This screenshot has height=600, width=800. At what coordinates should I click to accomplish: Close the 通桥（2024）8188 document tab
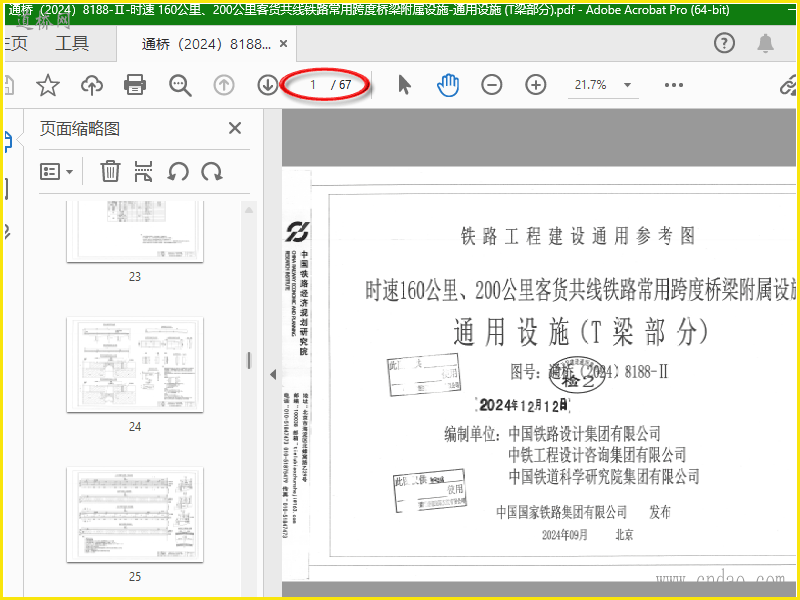coord(284,44)
